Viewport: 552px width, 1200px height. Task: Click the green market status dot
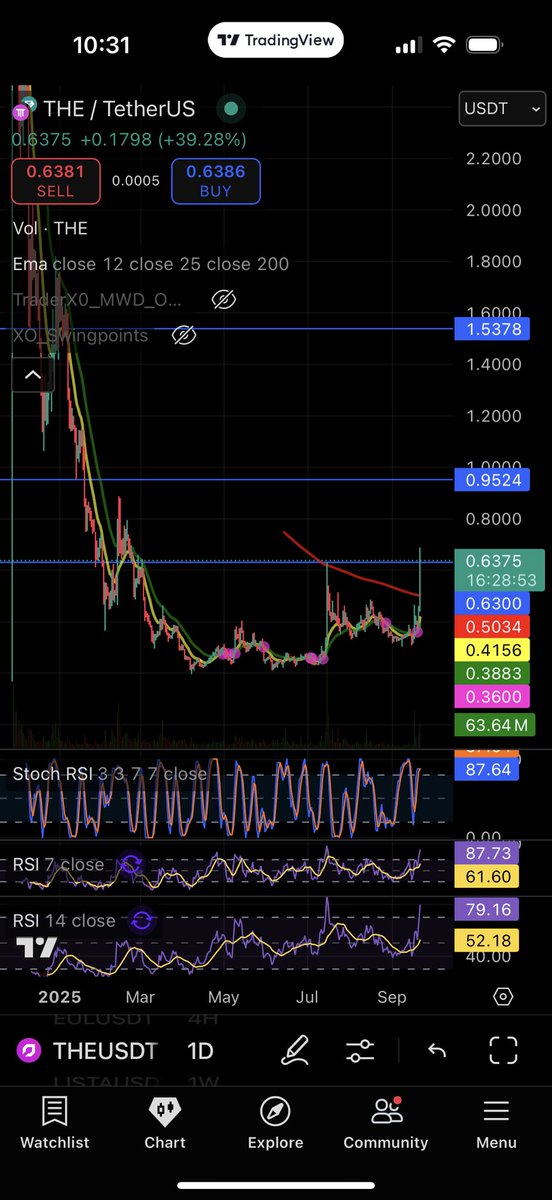[232, 109]
